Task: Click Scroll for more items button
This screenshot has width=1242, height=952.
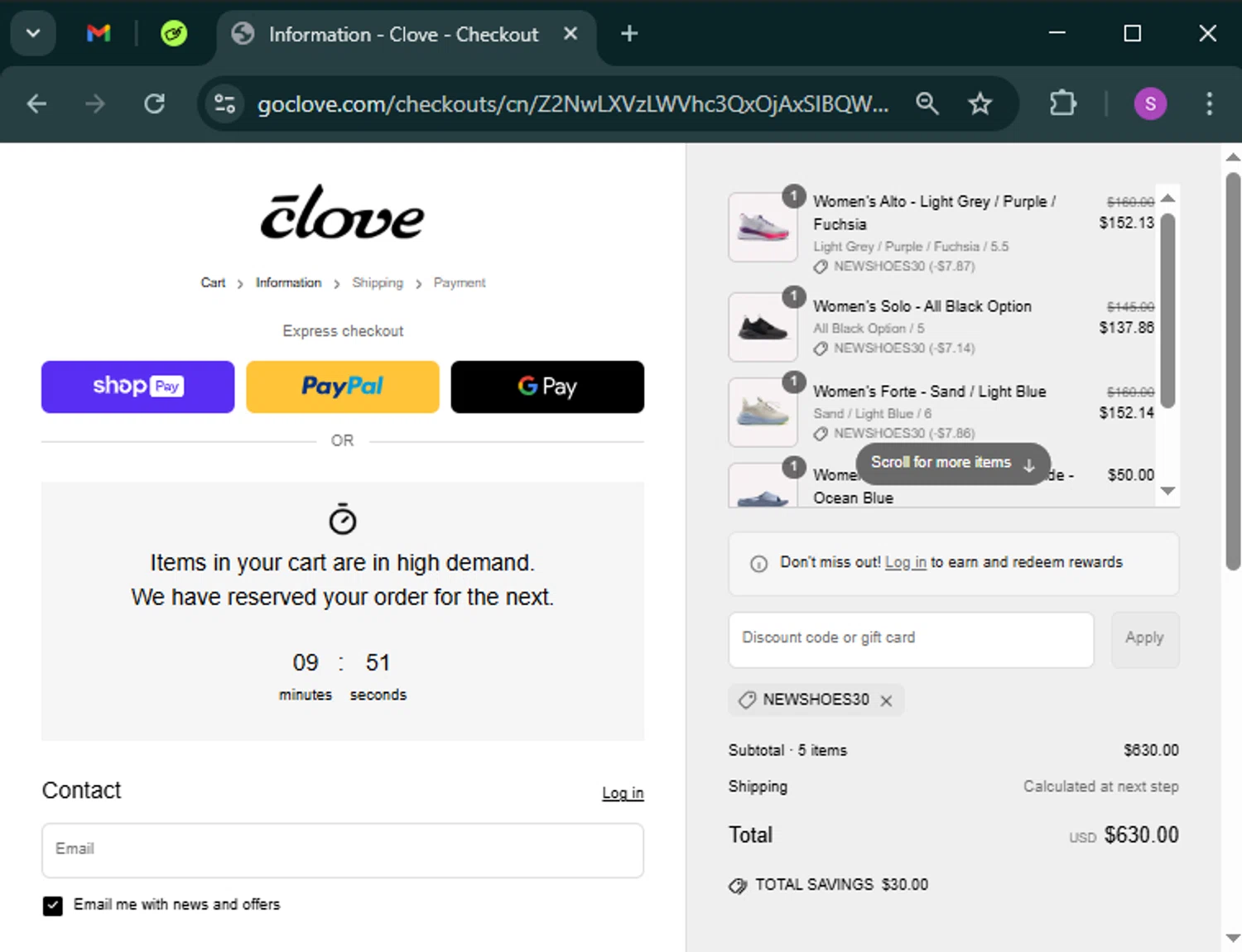Action: click(953, 463)
